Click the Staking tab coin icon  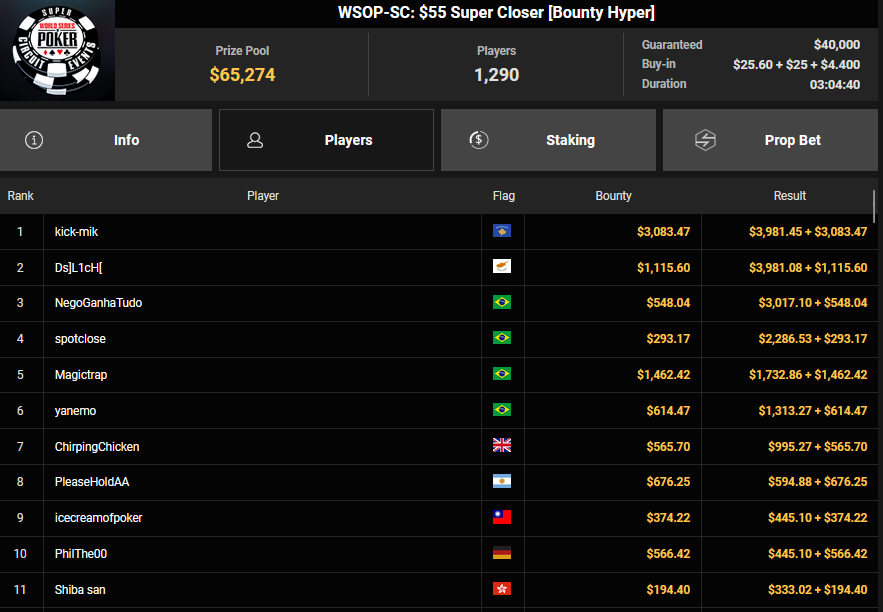479,140
